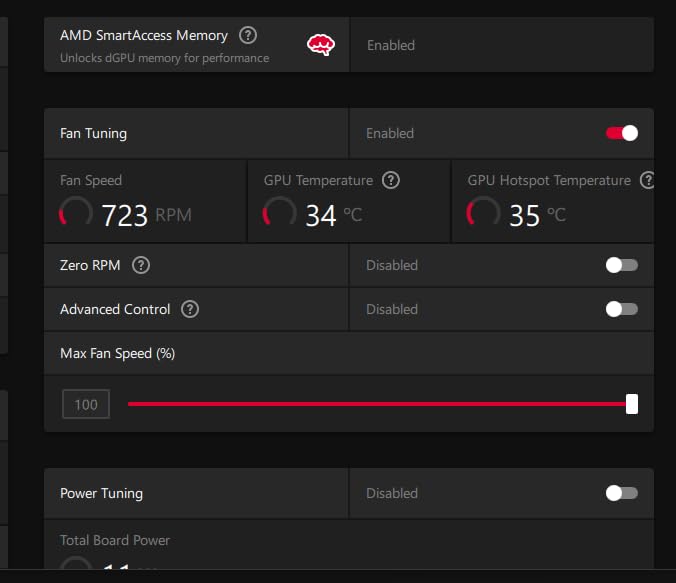This screenshot has width=676, height=583.
Task: Click the Max Fan Speed red slider track
Action: click(x=377, y=404)
